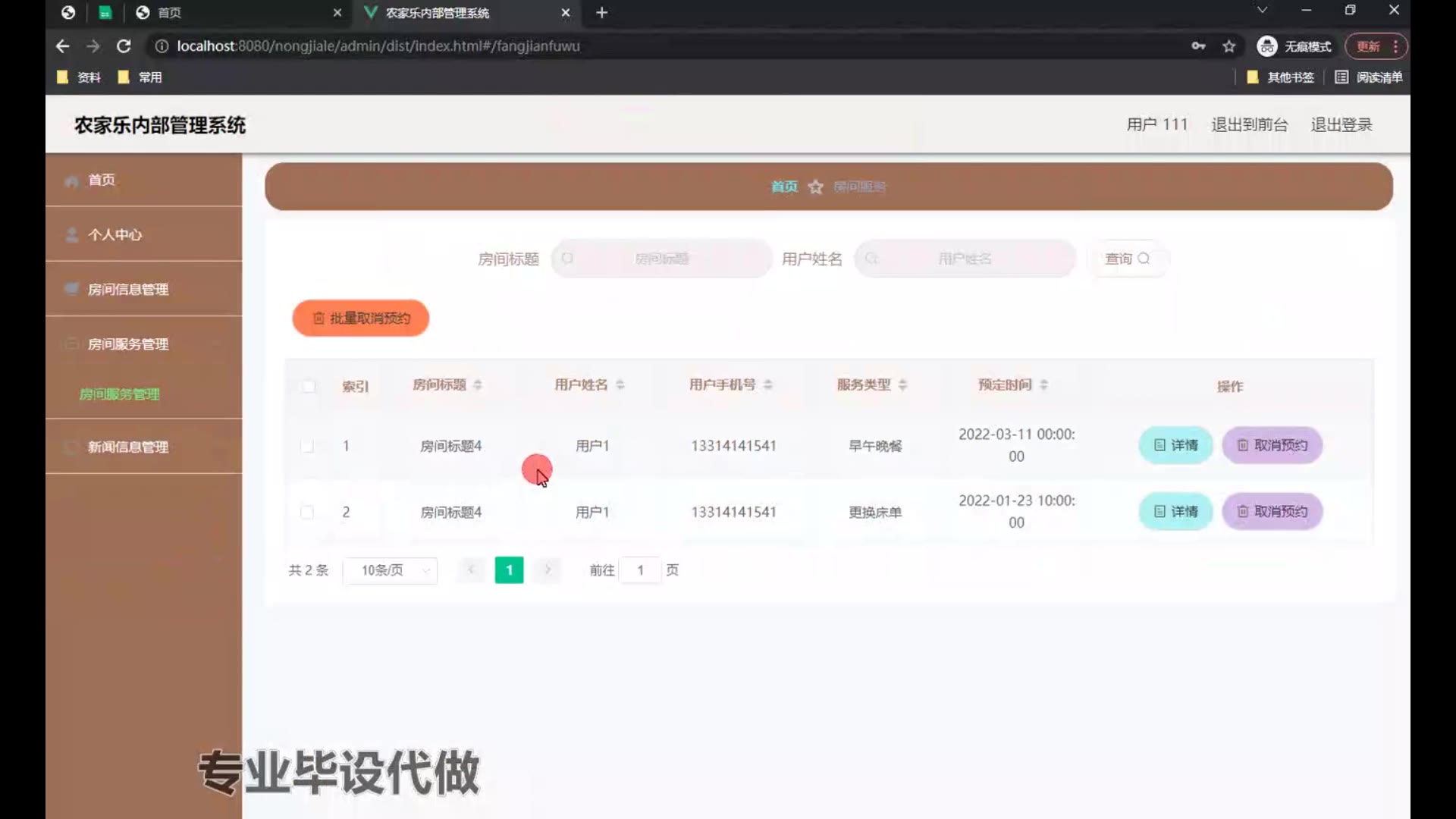Check the checkbox for row 2
Screen dimensions: 1456x819
coord(307,512)
